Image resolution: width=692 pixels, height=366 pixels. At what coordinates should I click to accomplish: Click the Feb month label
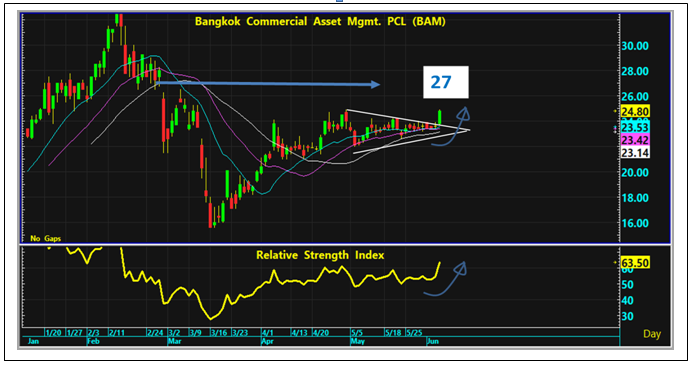pos(93,341)
